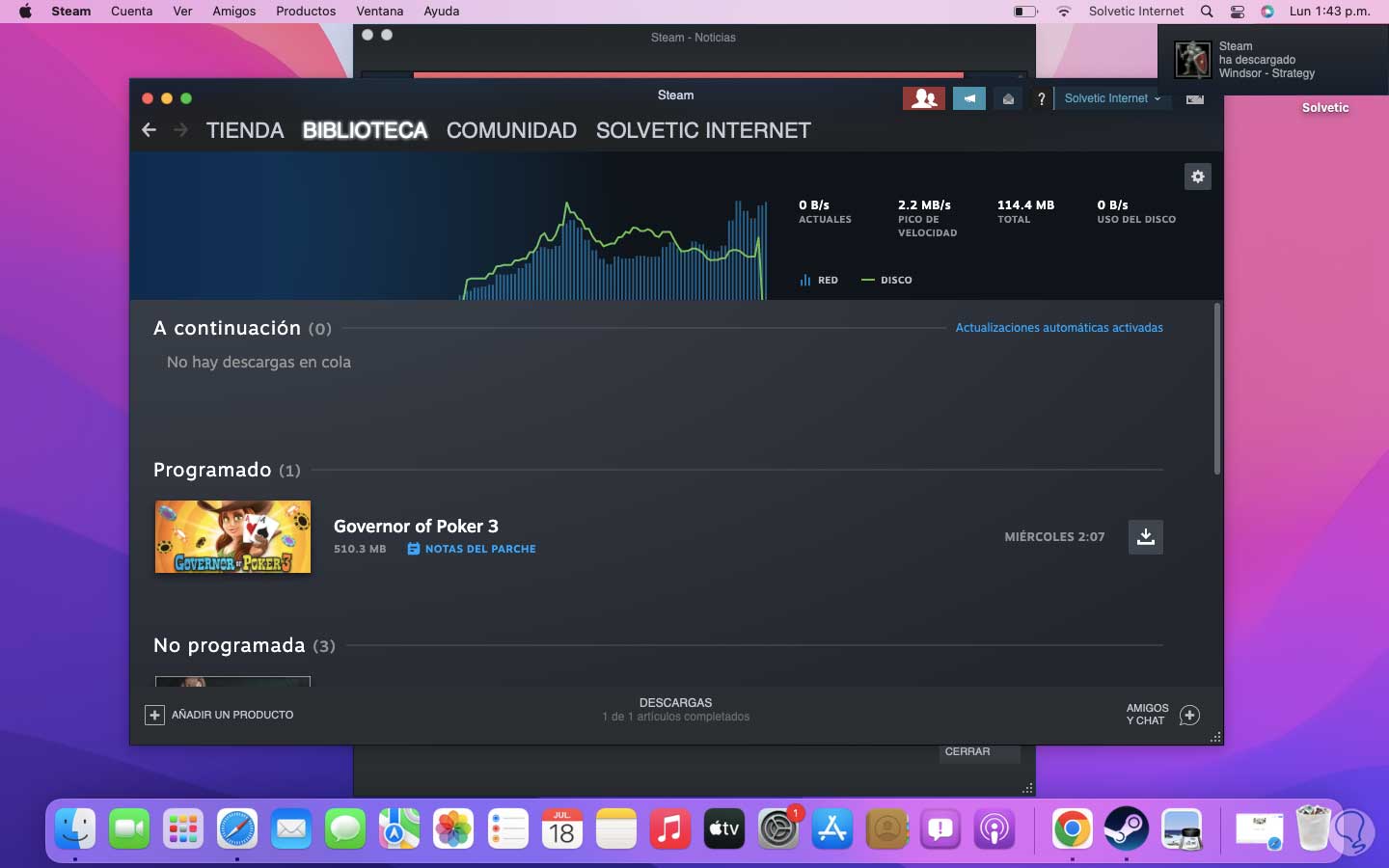The image size is (1389, 868).
Task: Click the patch notes icon for Governor of Poker 3
Action: [413, 549]
